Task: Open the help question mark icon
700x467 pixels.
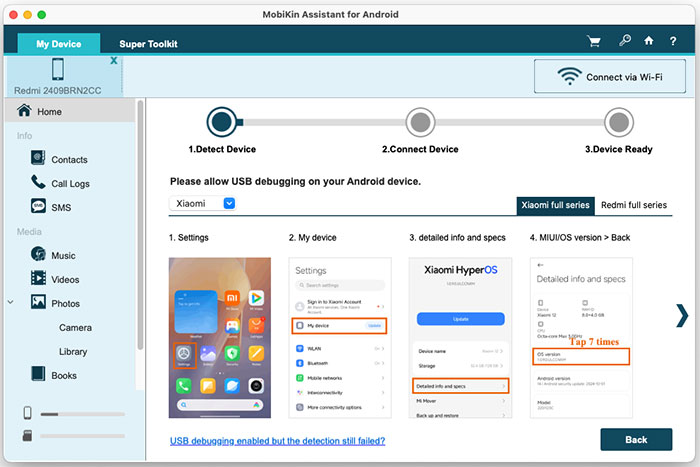Action: tap(673, 42)
